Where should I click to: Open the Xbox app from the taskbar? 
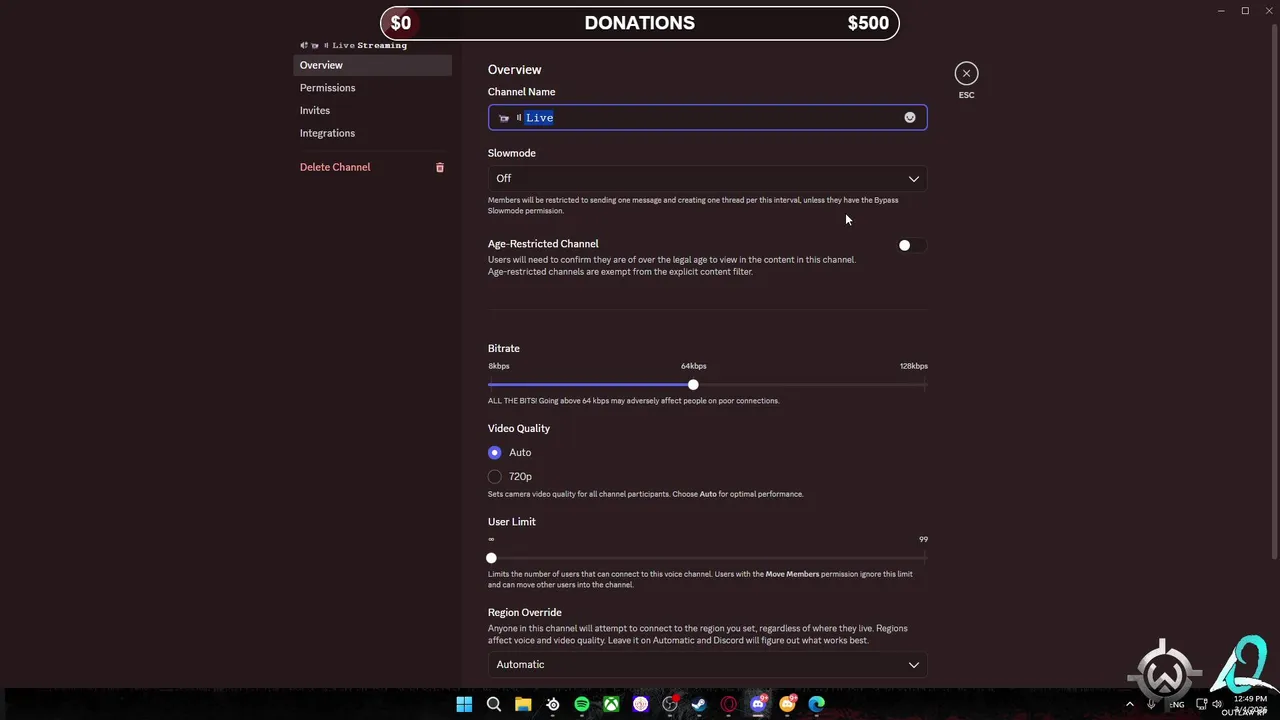611,704
